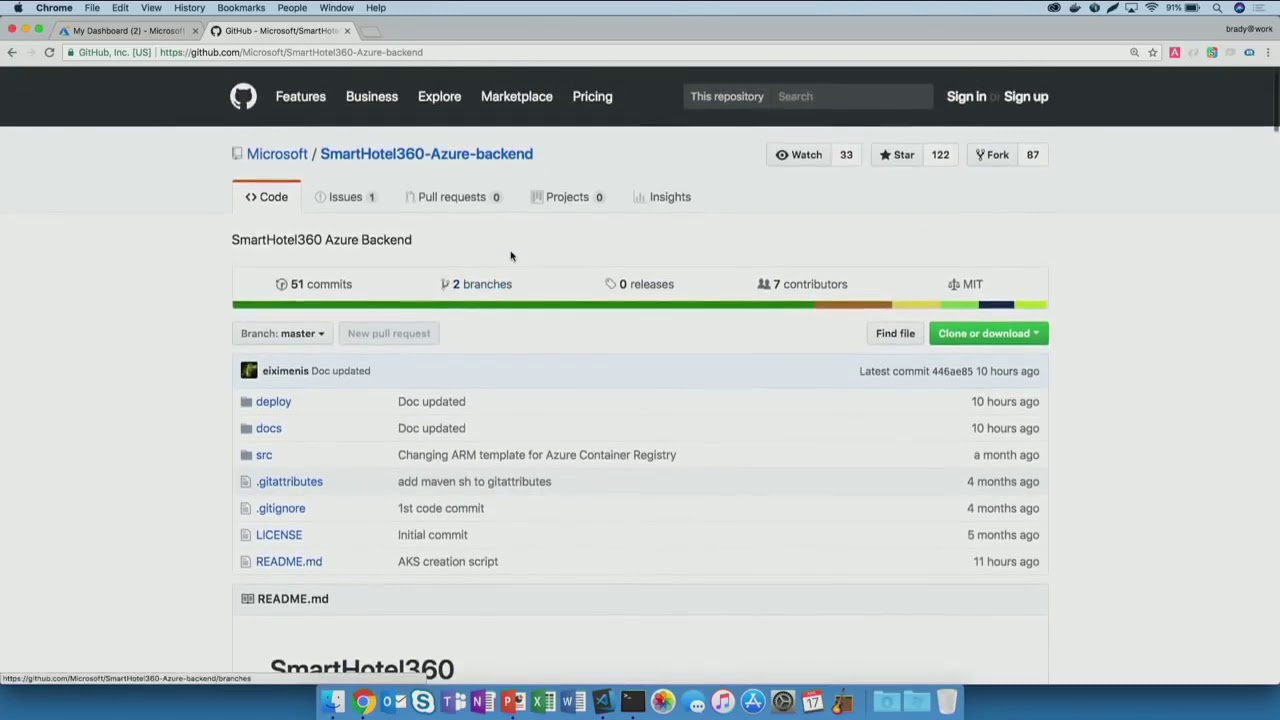Open OneNote from the dock
The height and width of the screenshot is (720, 1280).
tap(483, 701)
